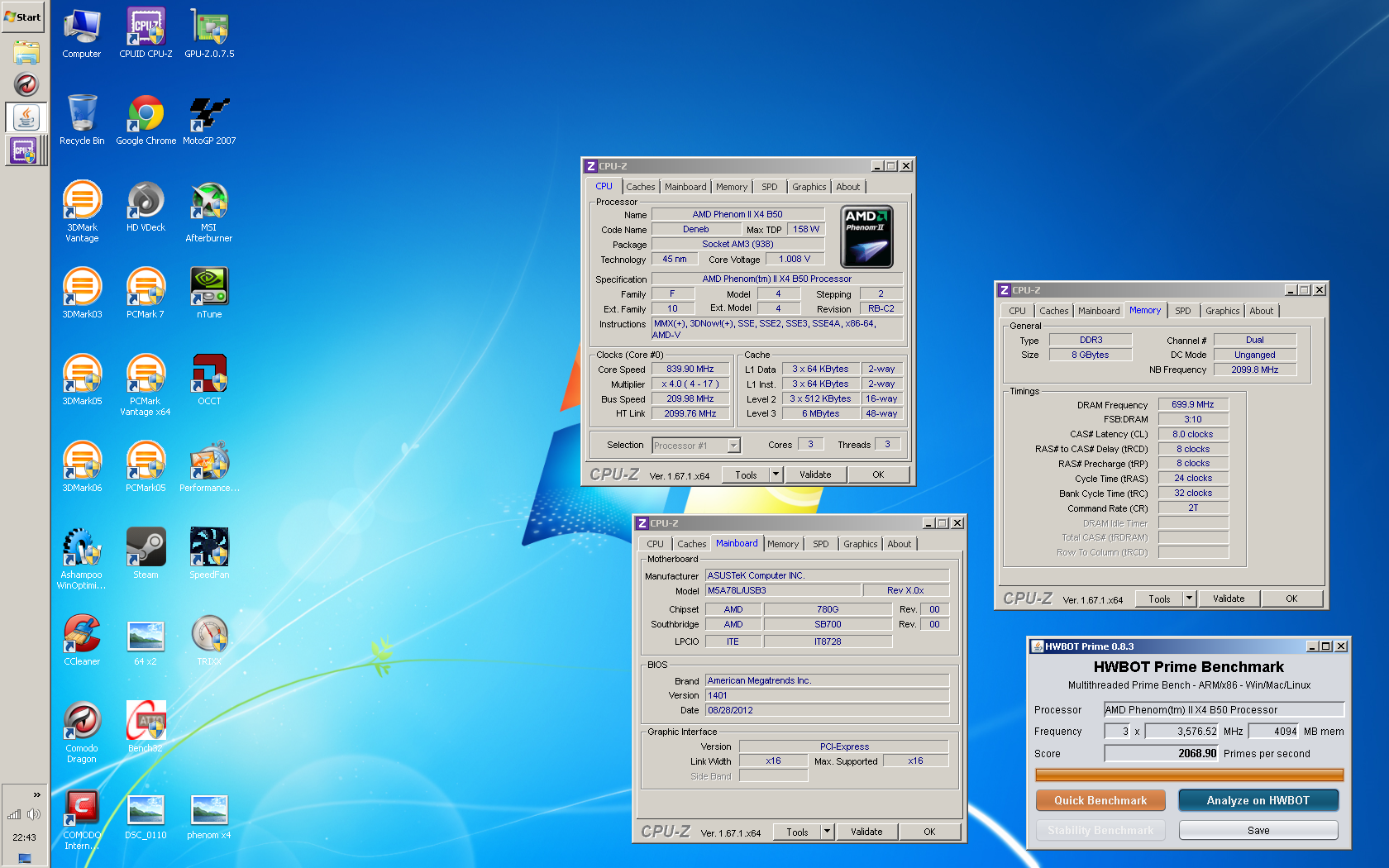Open SpeedFan desktop shortcut
This screenshot has width=1389, height=868.
click(209, 554)
